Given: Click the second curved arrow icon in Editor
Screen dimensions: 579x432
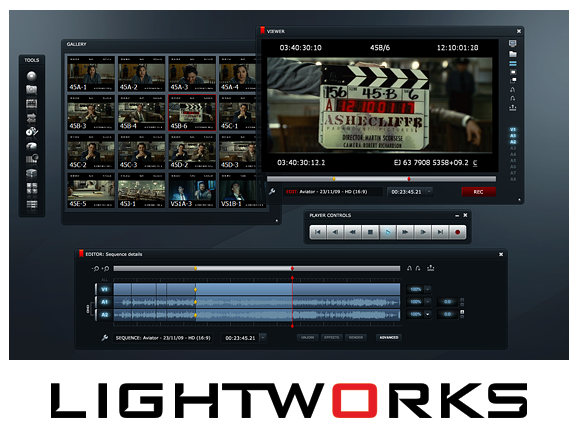Looking at the screenshot, I should (418, 268).
